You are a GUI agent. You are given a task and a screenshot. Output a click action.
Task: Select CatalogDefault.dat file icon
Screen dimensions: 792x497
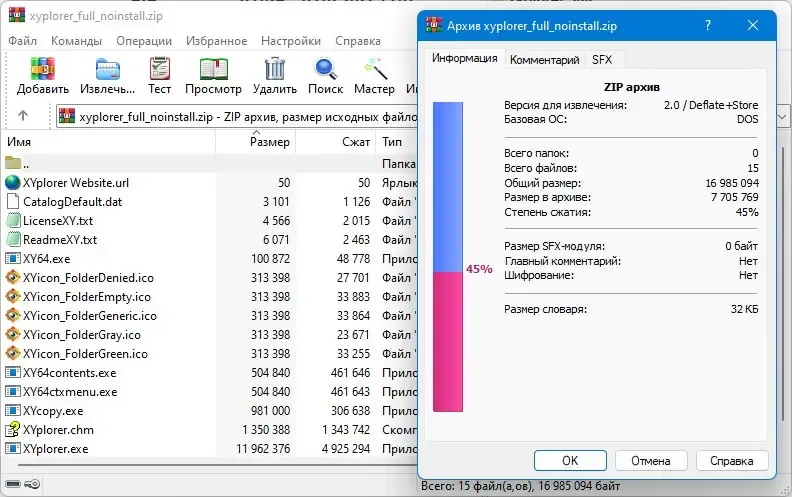(x=13, y=202)
